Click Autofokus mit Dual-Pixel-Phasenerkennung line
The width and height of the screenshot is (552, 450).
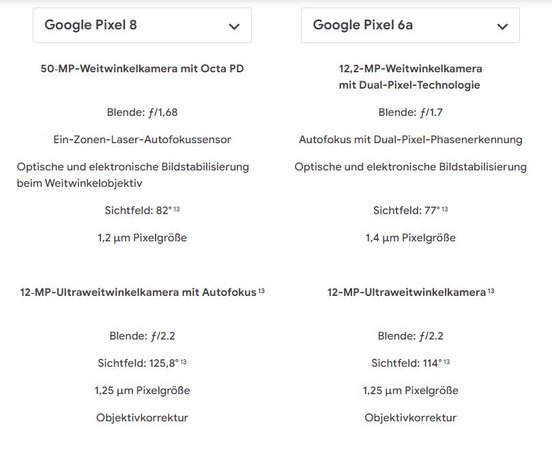tap(410, 139)
